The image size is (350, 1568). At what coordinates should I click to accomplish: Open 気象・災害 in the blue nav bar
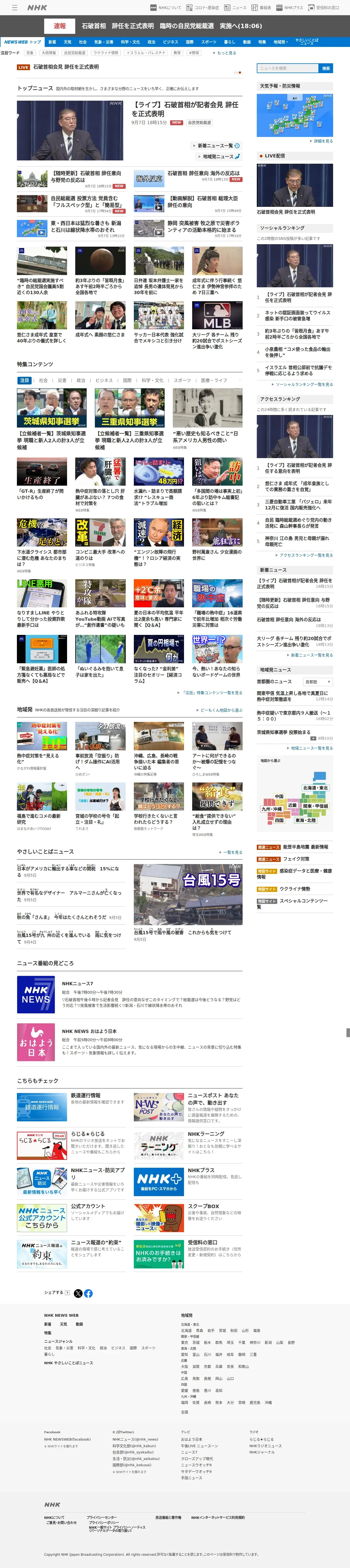click(104, 42)
